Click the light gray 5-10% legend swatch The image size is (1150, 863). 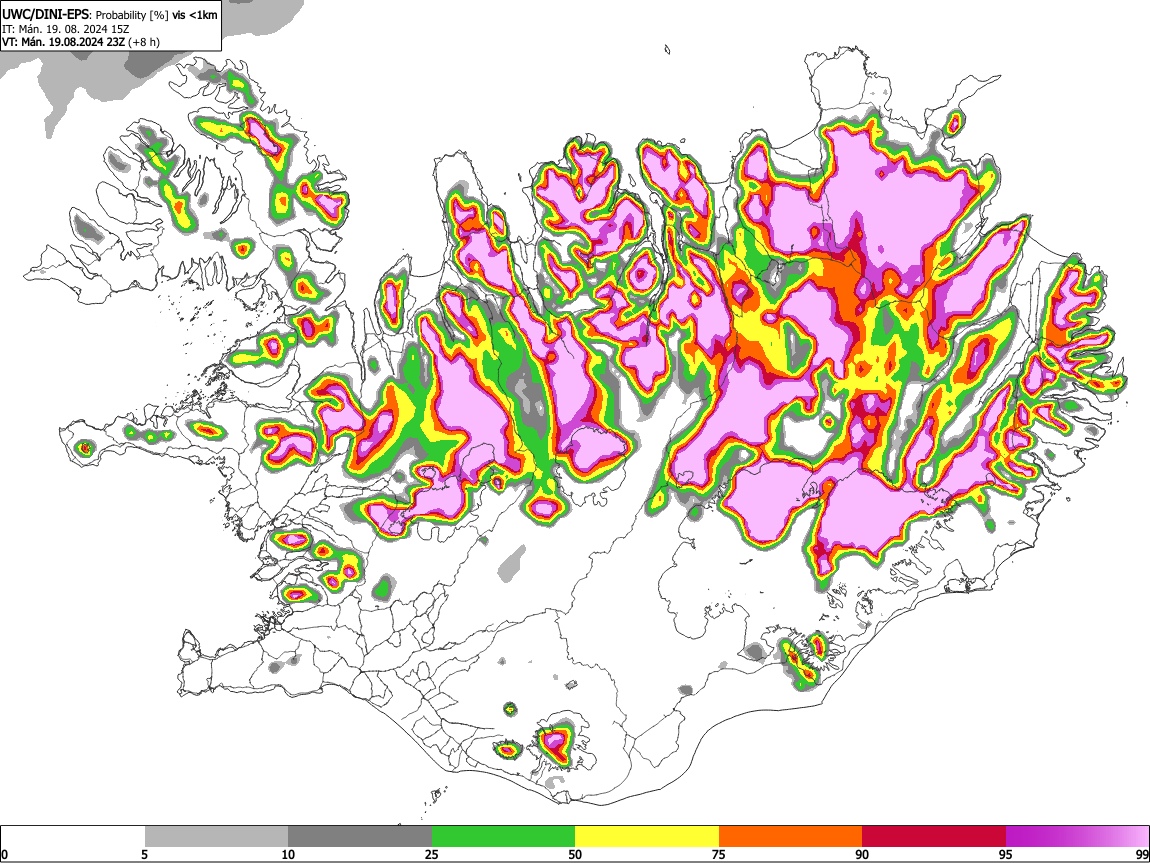point(216,837)
